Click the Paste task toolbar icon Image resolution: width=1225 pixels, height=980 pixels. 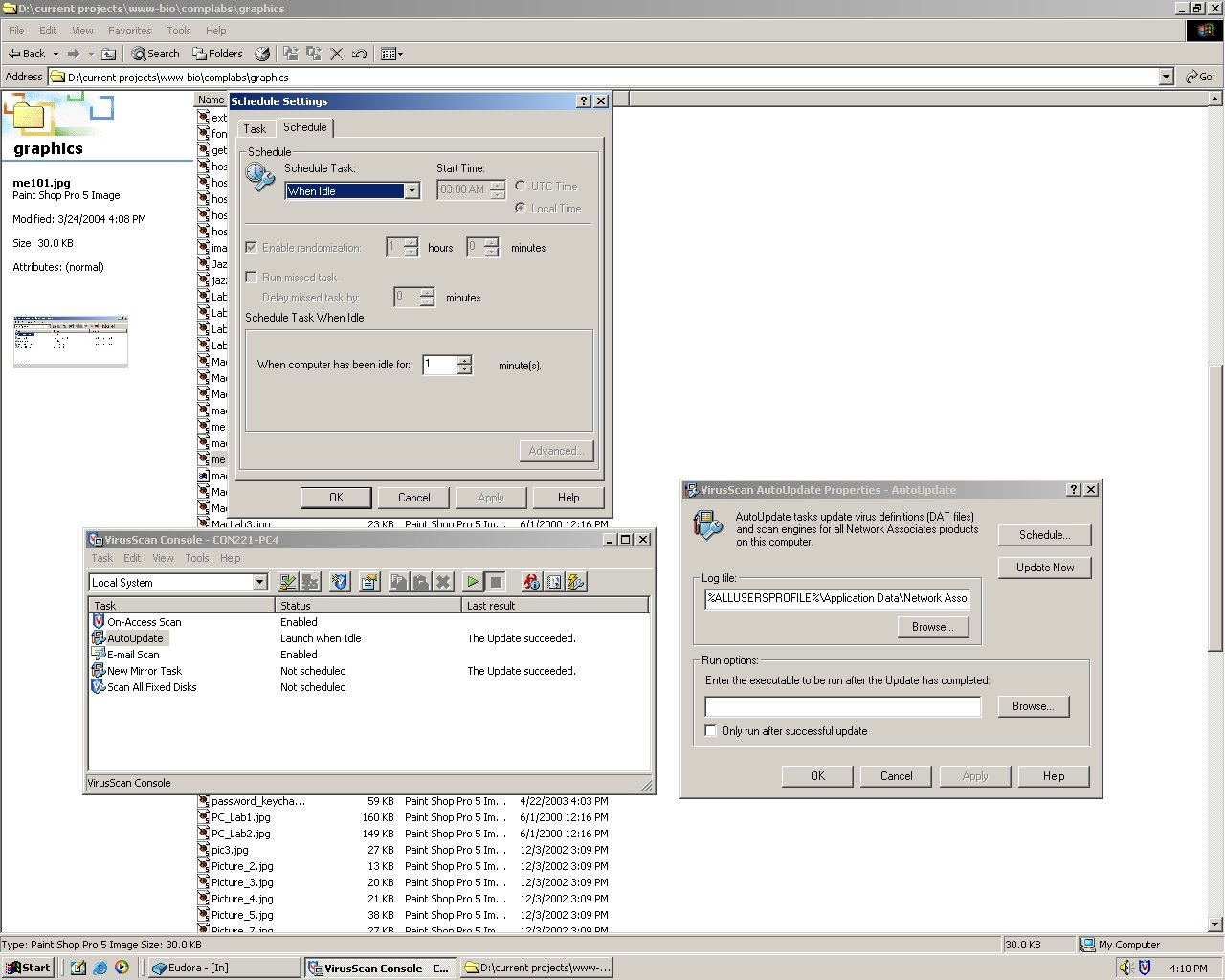421,582
